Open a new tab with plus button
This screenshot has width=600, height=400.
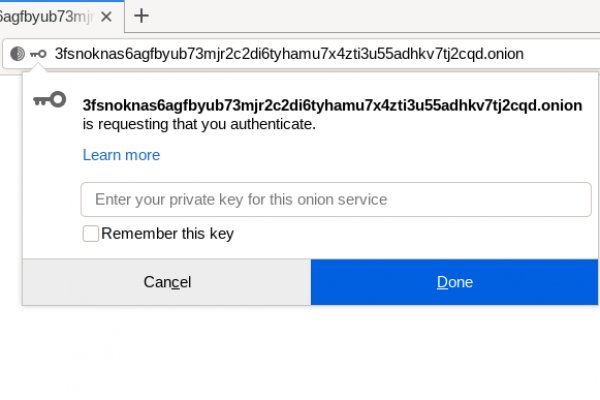pyautogui.click(x=142, y=15)
